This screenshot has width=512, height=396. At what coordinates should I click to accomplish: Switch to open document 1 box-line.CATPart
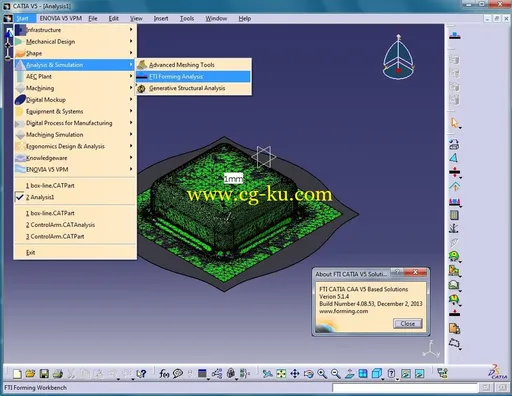tap(75, 185)
